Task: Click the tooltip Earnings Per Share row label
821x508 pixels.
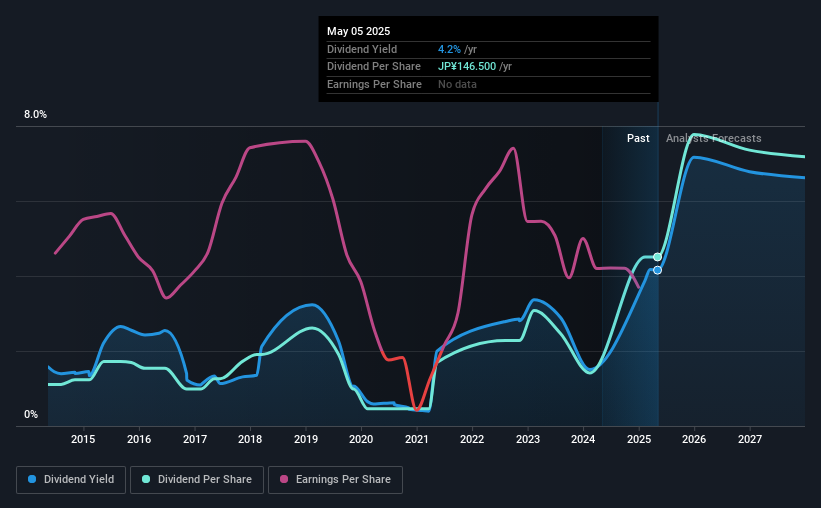Action: [x=374, y=84]
